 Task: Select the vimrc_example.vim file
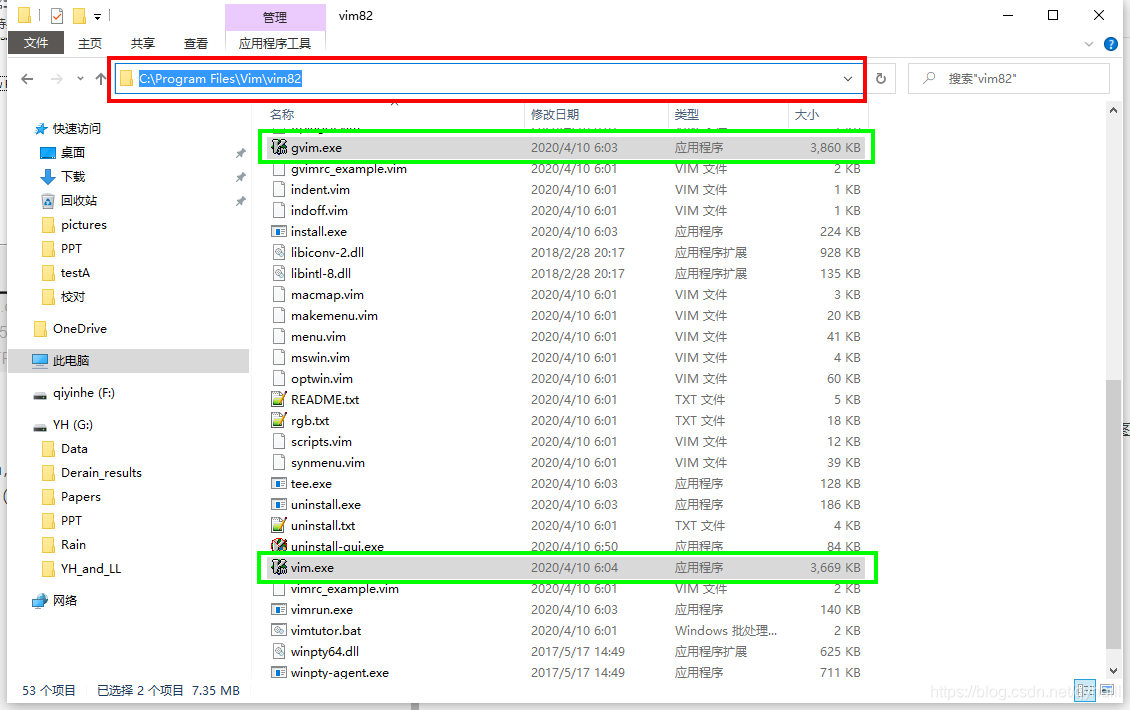coord(344,588)
